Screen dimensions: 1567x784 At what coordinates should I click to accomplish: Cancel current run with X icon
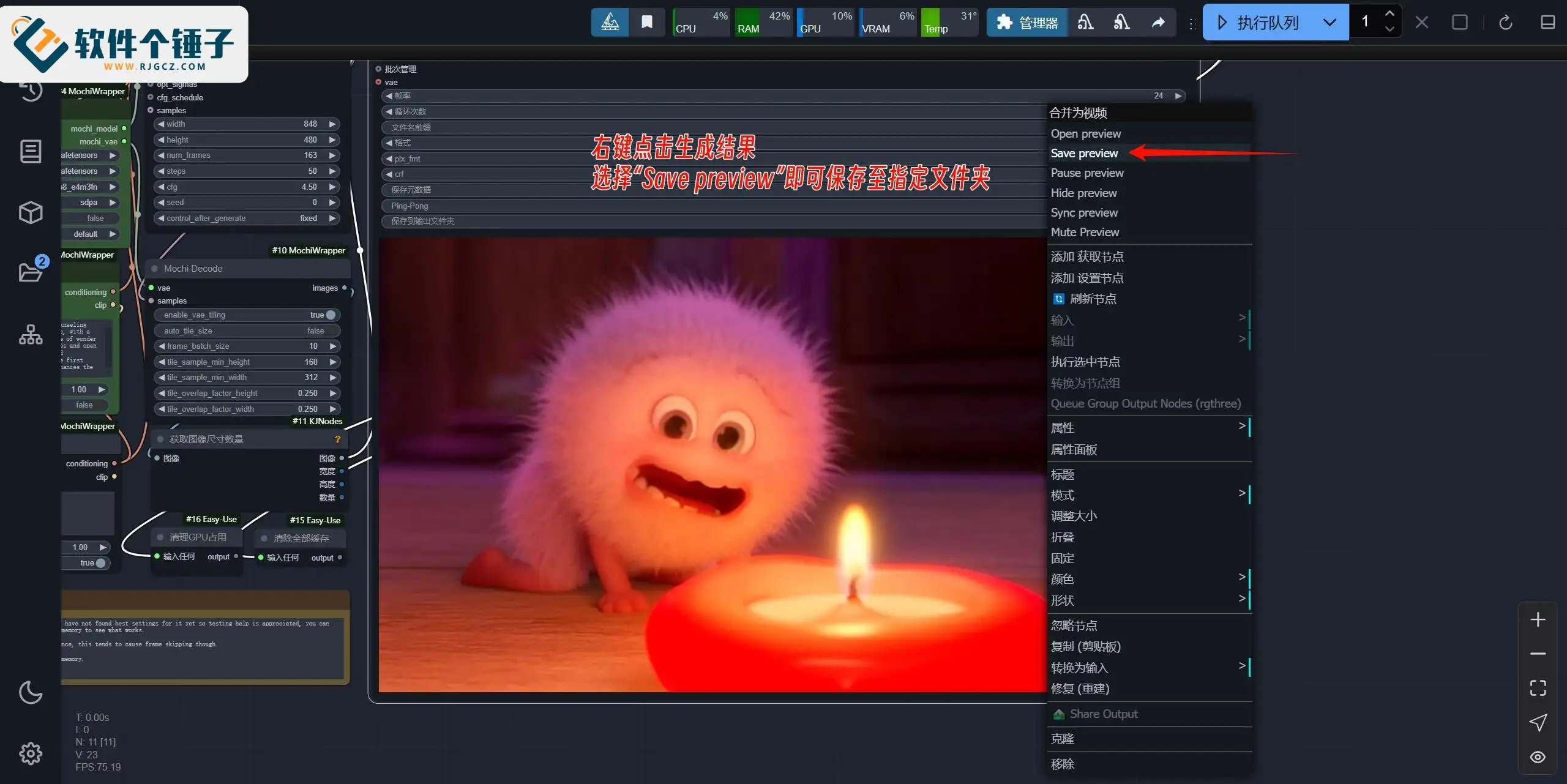1422,23
